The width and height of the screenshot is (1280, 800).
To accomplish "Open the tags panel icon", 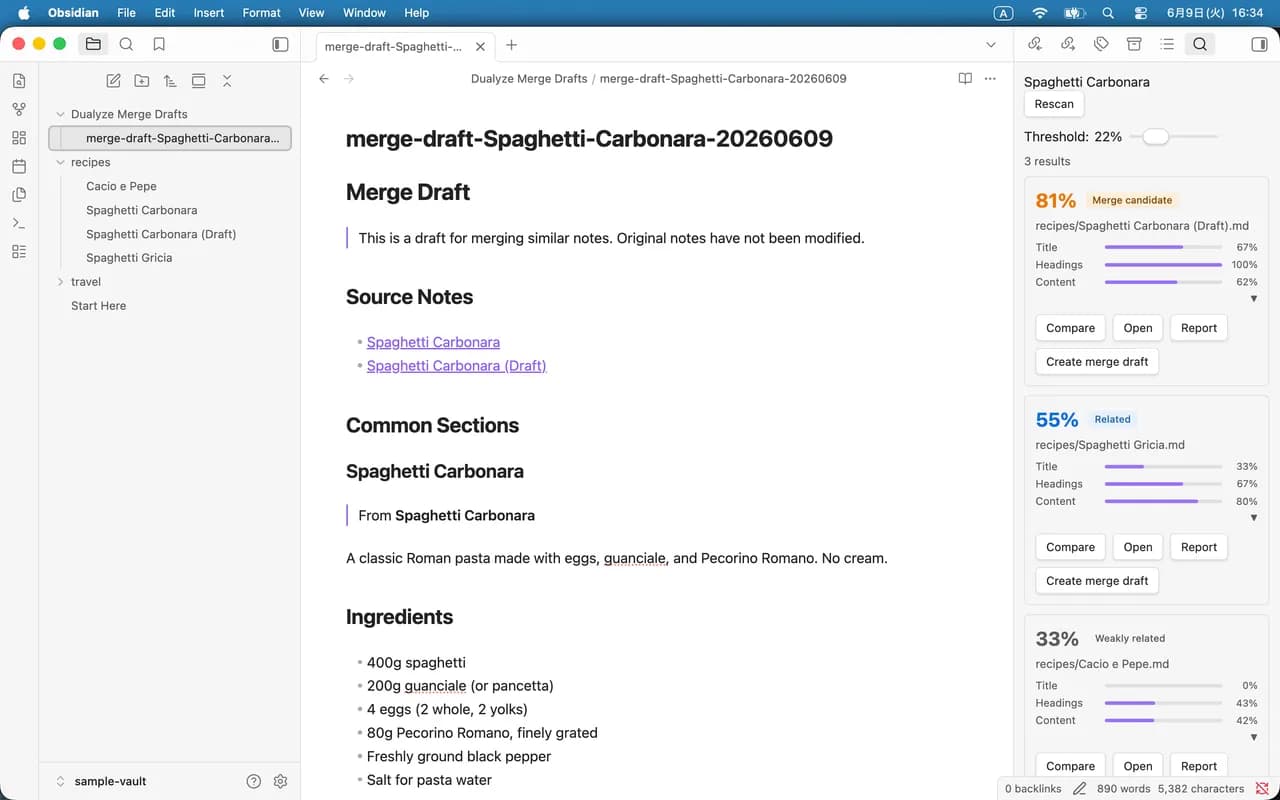I will pyautogui.click(x=1101, y=44).
